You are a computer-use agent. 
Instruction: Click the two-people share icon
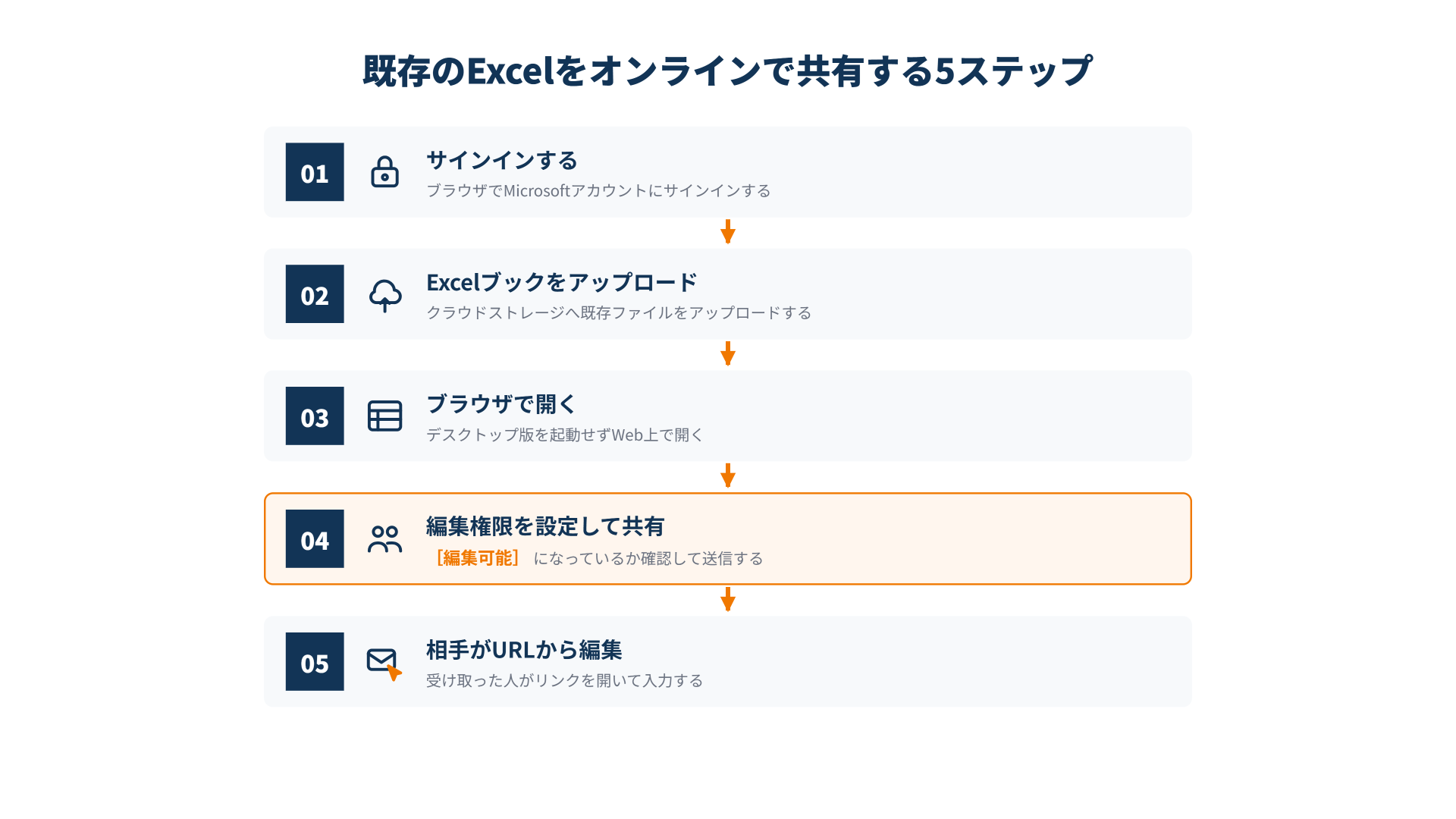tap(384, 539)
